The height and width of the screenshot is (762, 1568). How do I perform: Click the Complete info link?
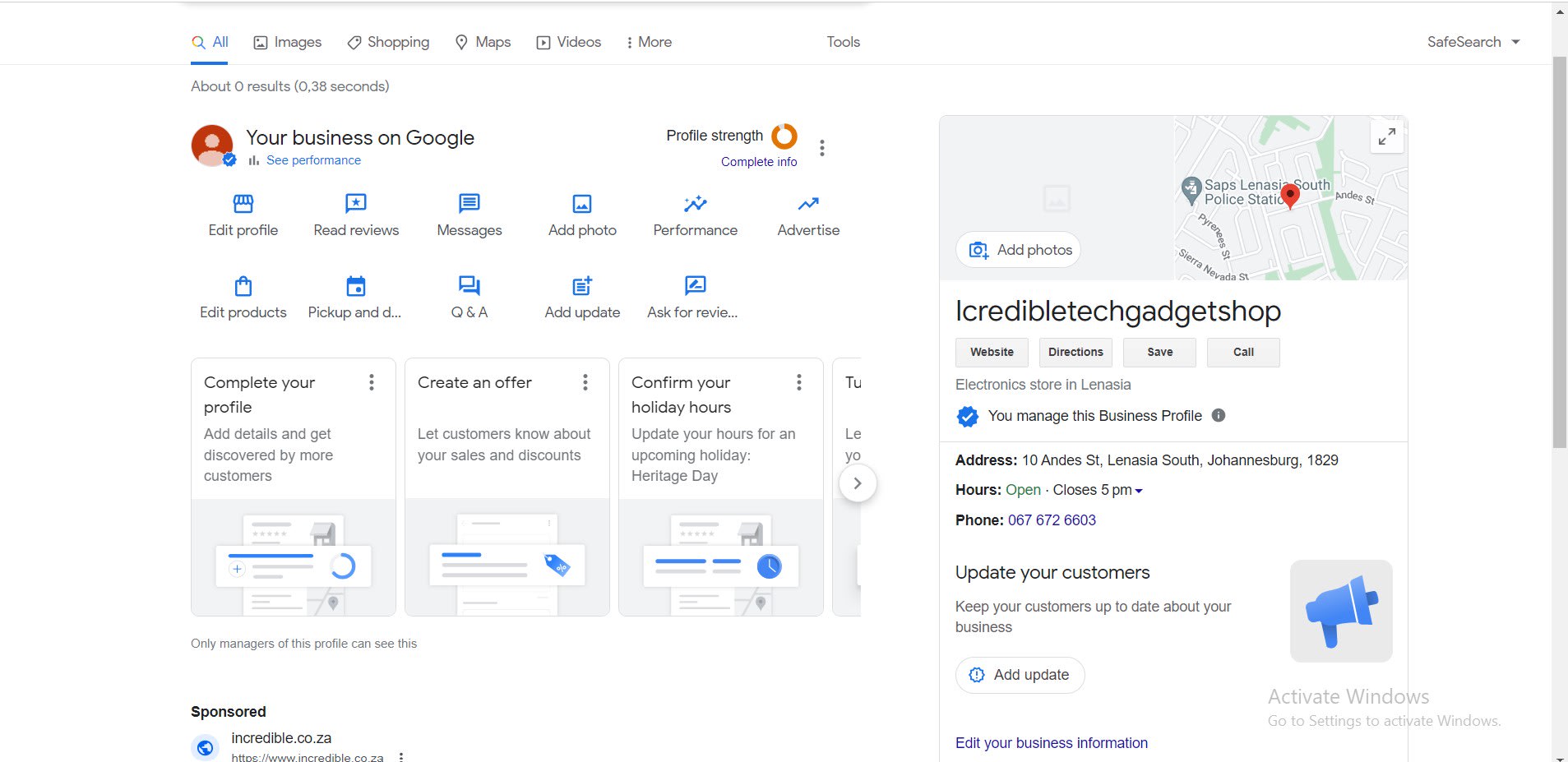click(759, 162)
